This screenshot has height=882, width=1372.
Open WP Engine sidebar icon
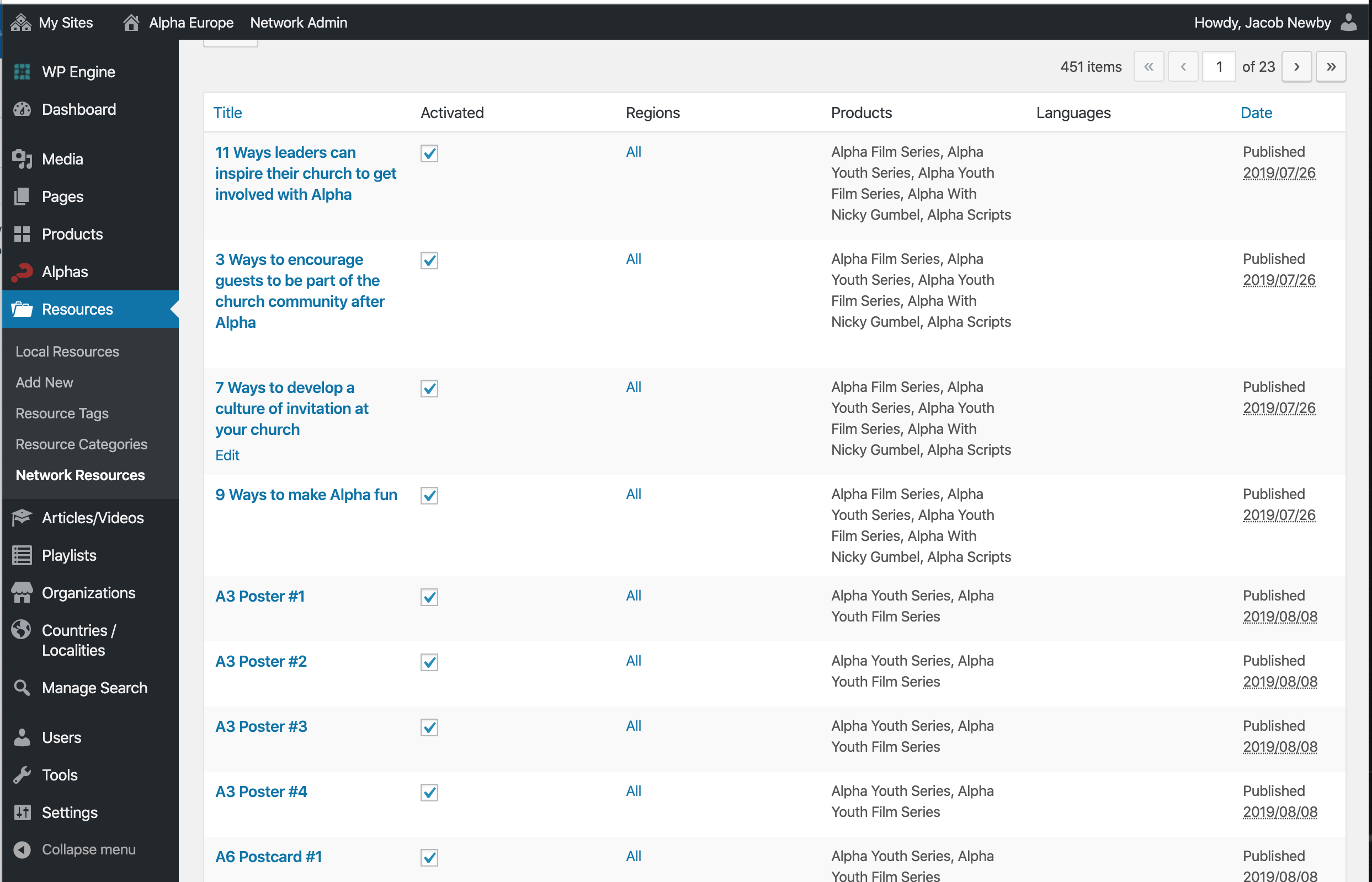click(x=22, y=72)
